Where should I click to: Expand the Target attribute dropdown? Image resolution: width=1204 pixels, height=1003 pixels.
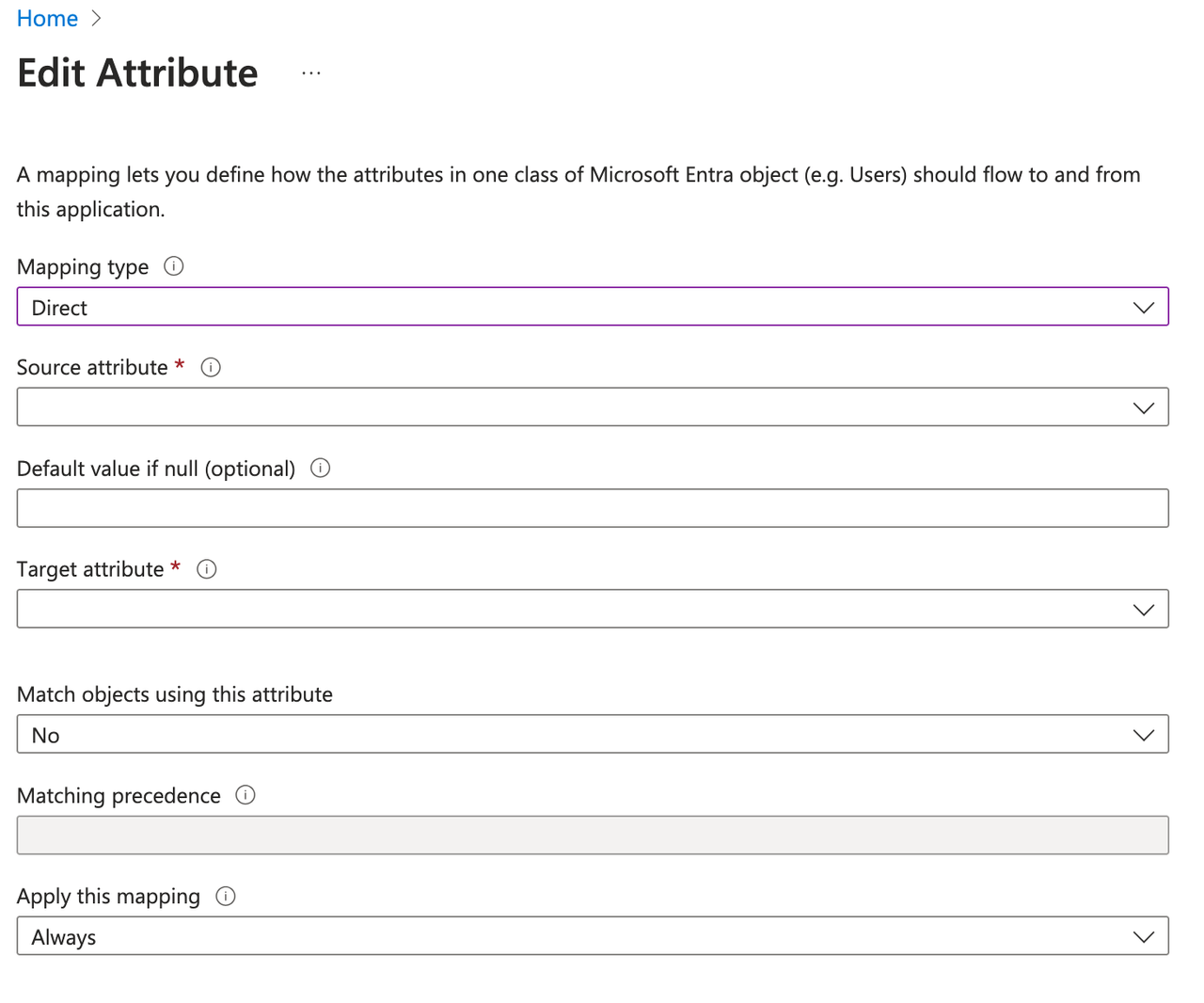[x=592, y=609]
